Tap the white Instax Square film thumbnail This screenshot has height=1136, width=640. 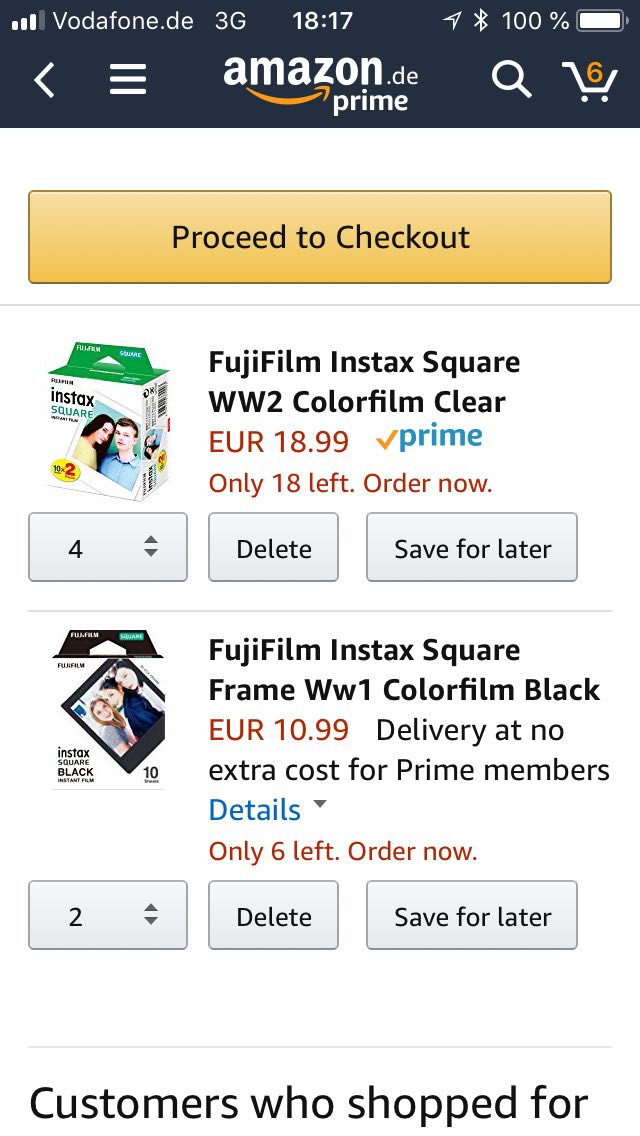(x=108, y=420)
